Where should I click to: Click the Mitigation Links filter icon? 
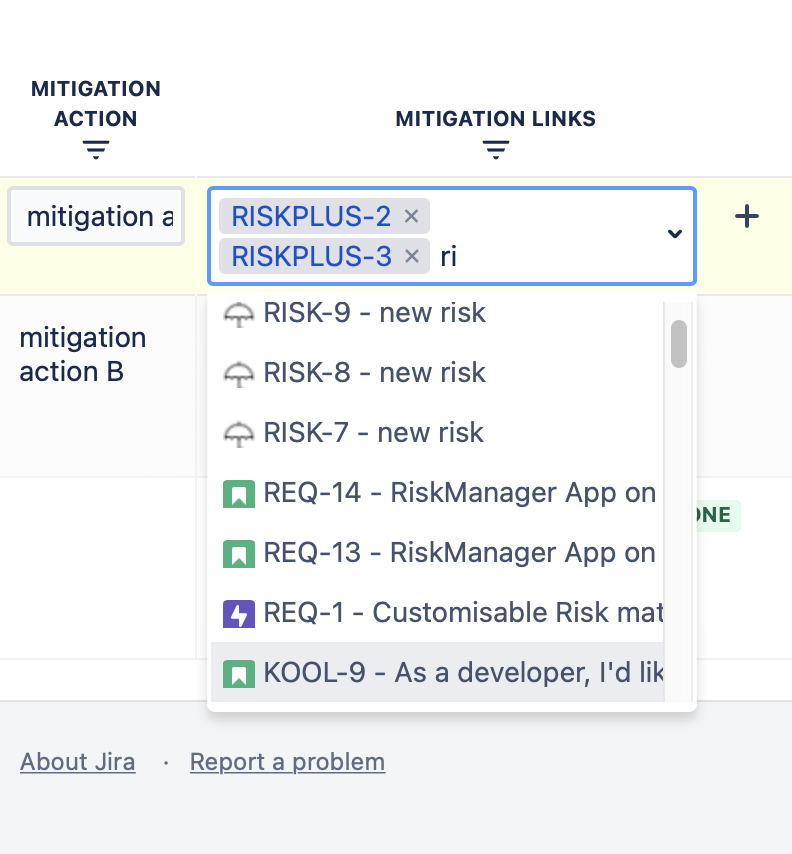pos(496,150)
